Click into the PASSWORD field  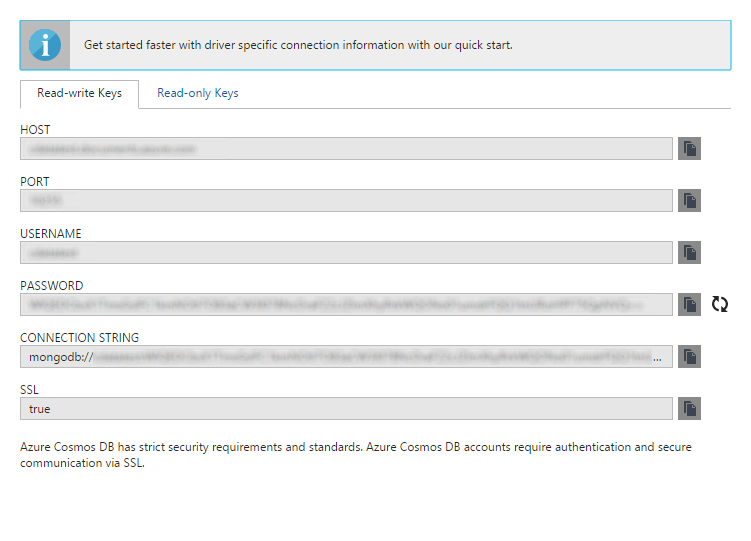(346, 304)
